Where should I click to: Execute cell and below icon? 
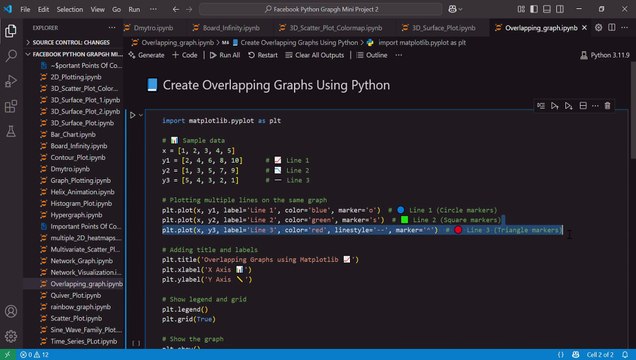click(568, 106)
